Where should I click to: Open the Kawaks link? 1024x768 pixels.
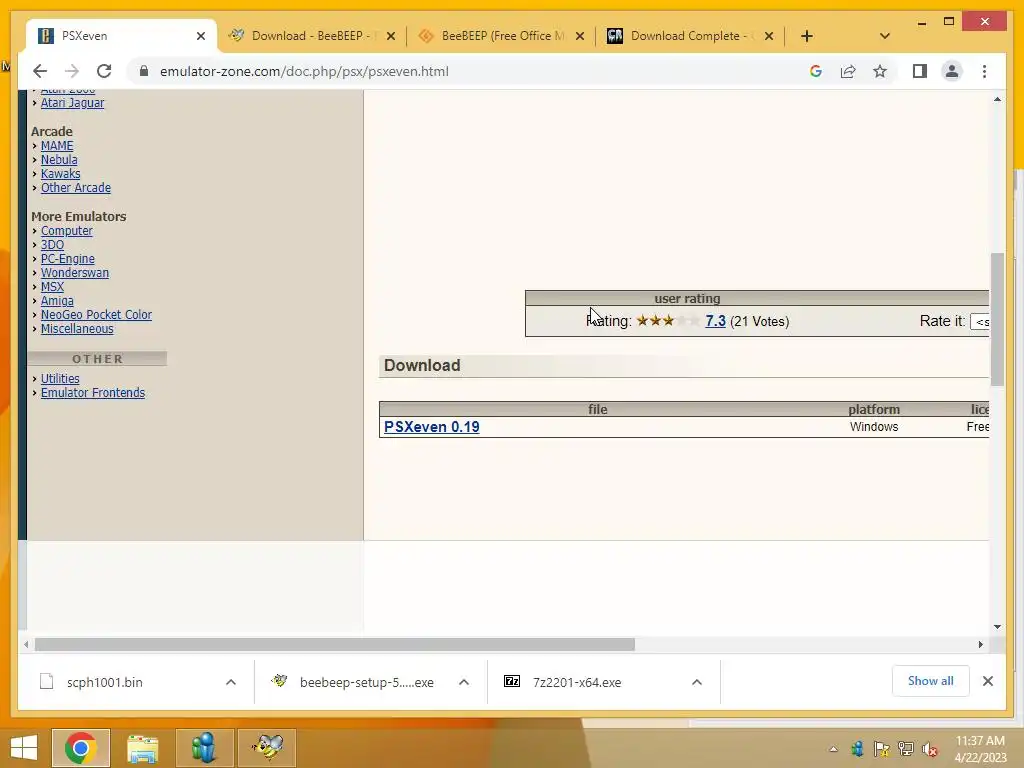60,174
